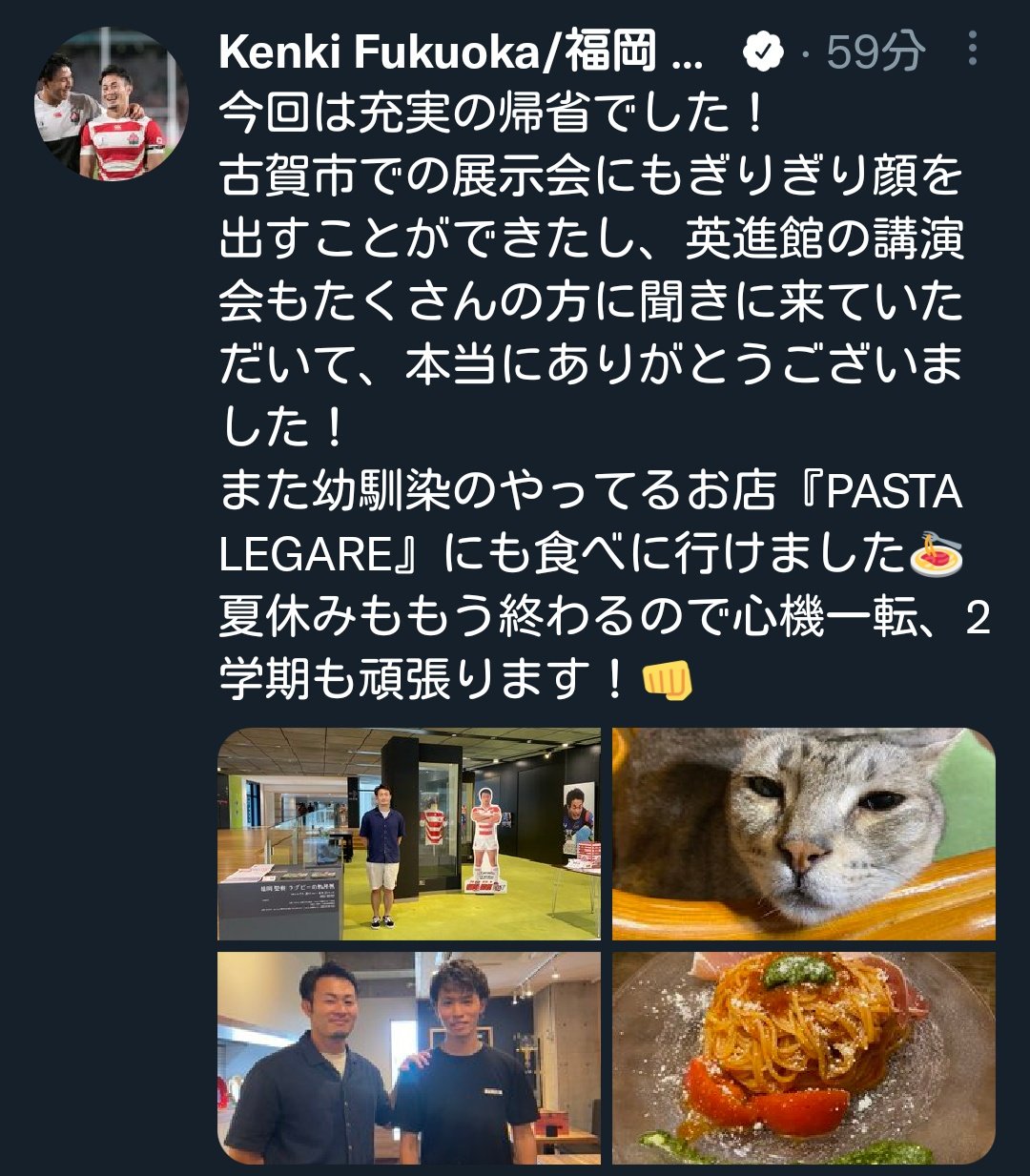The width and height of the screenshot is (1030, 1176).
Task: Click the cat's pink nose
Action: click(802, 855)
